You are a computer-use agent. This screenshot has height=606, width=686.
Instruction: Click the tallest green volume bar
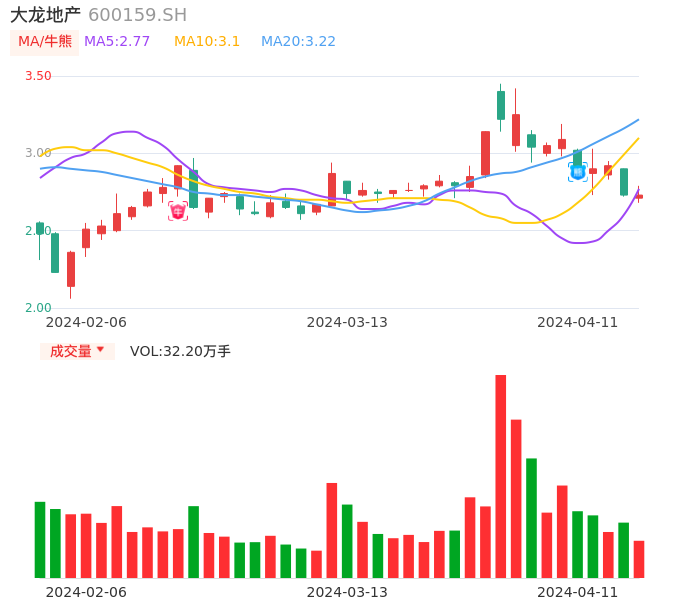click(531, 517)
